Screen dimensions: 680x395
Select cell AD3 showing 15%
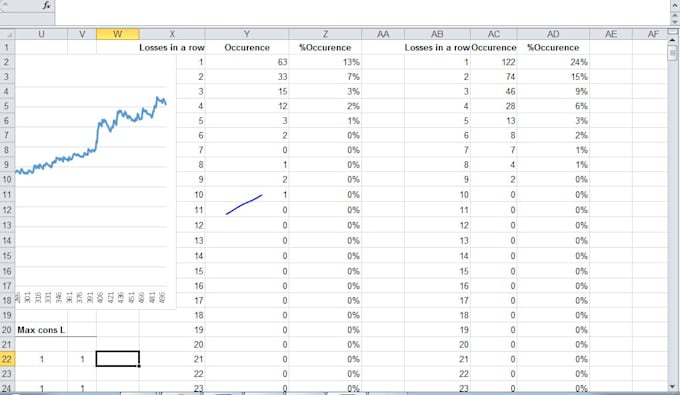click(x=553, y=77)
